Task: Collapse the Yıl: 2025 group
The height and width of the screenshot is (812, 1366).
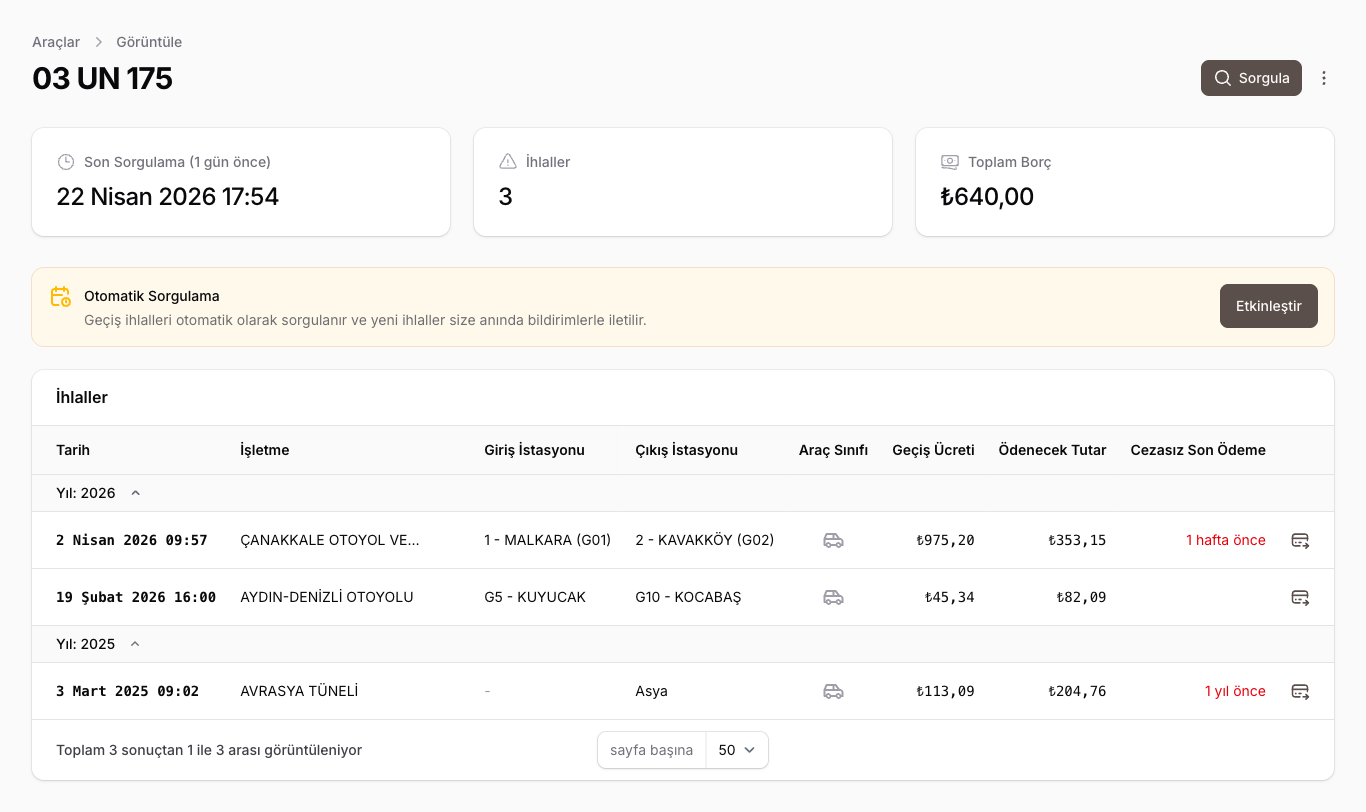Action: (135, 644)
